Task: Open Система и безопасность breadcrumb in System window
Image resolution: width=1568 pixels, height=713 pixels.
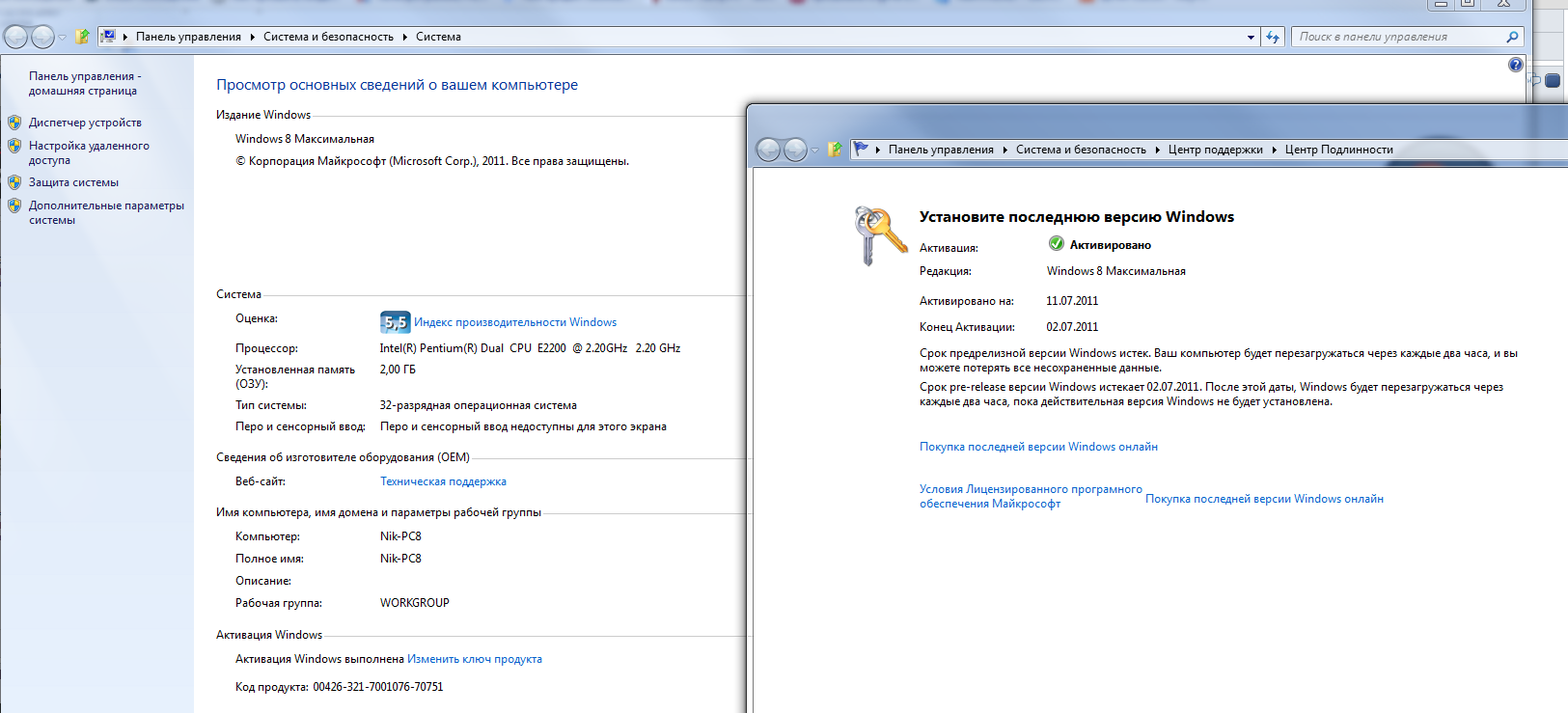Action: pos(328,37)
